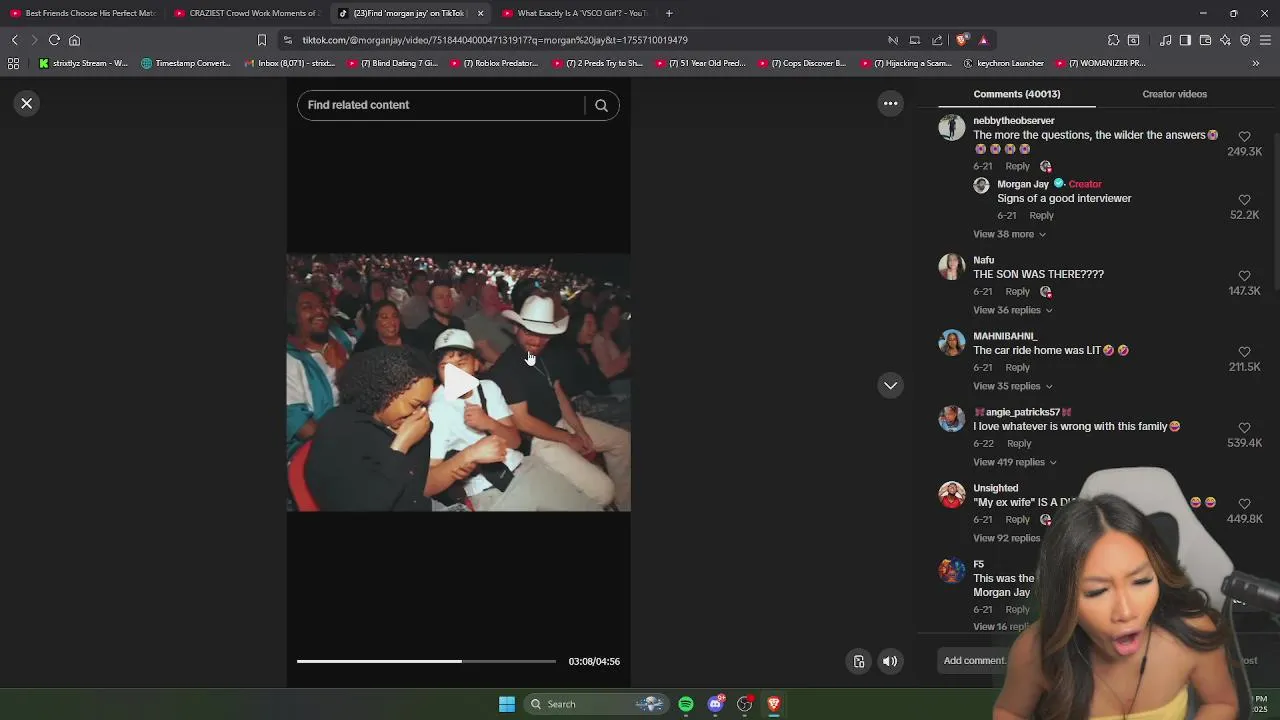
Task: Open extensions puzzle icon
Action: (x=1113, y=40)
